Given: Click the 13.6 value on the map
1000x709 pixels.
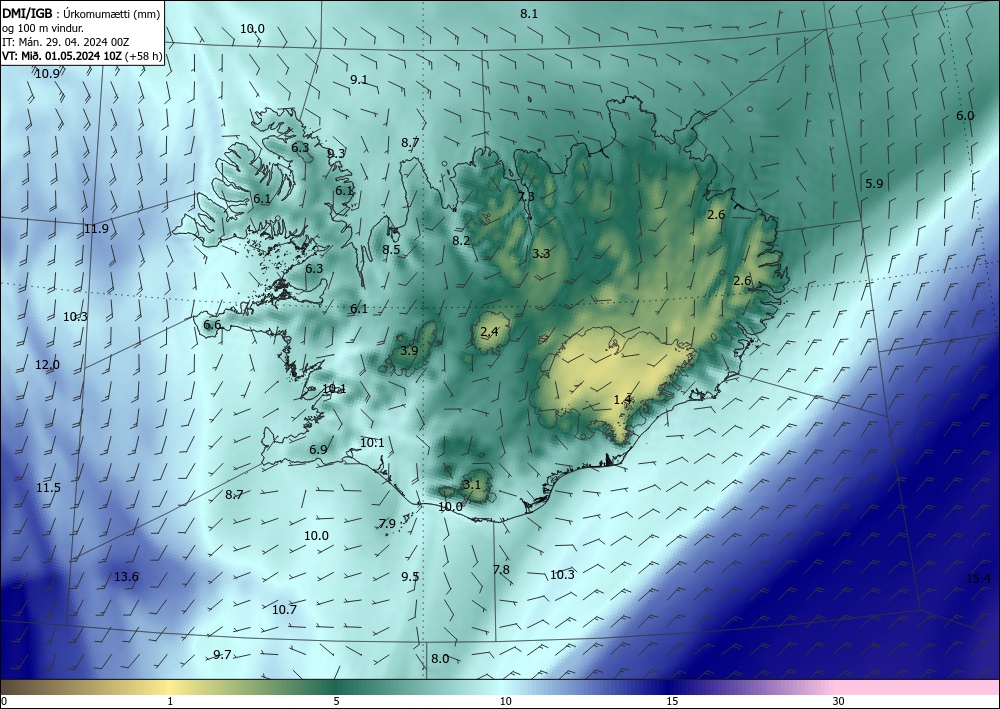Looking at the screenshot, I should click(126, 577).
